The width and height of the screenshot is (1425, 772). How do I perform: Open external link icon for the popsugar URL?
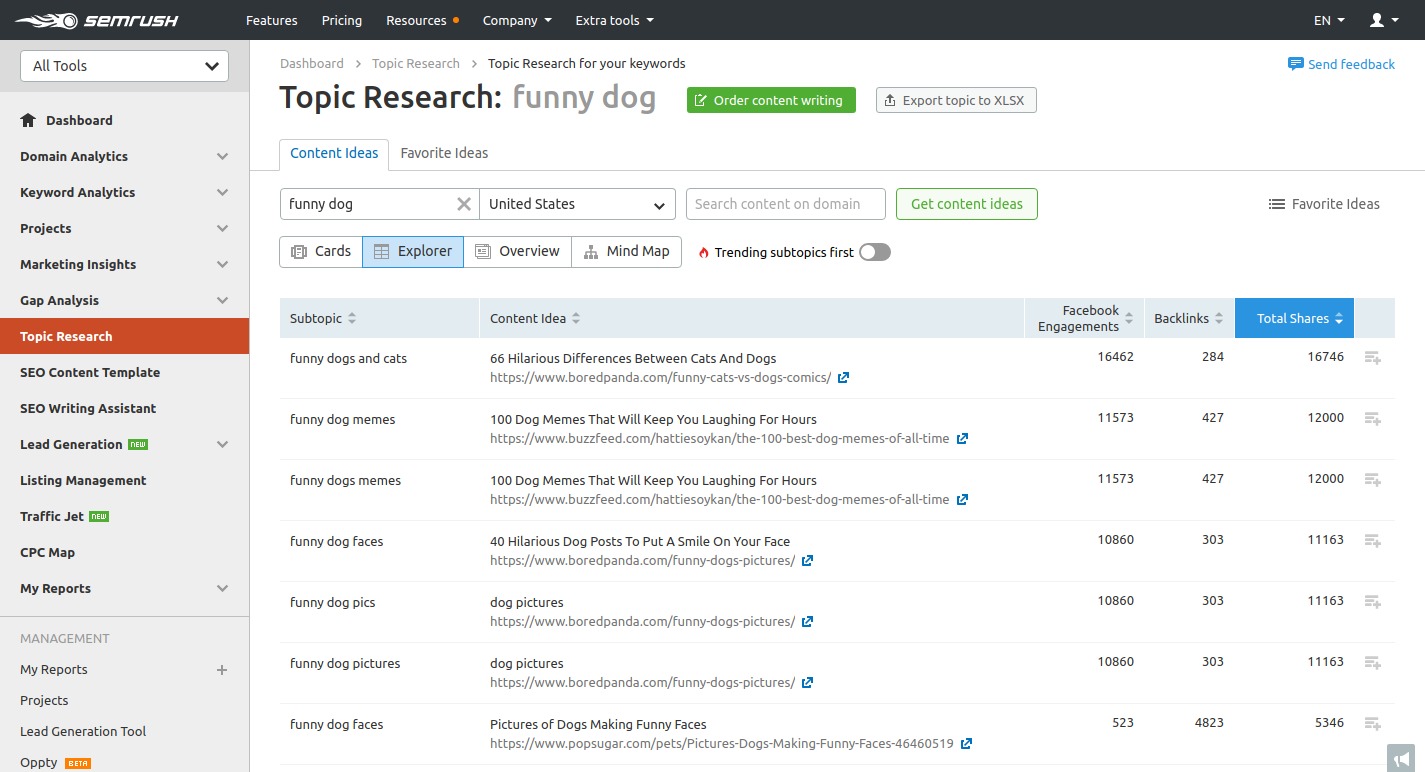point(966,744)
